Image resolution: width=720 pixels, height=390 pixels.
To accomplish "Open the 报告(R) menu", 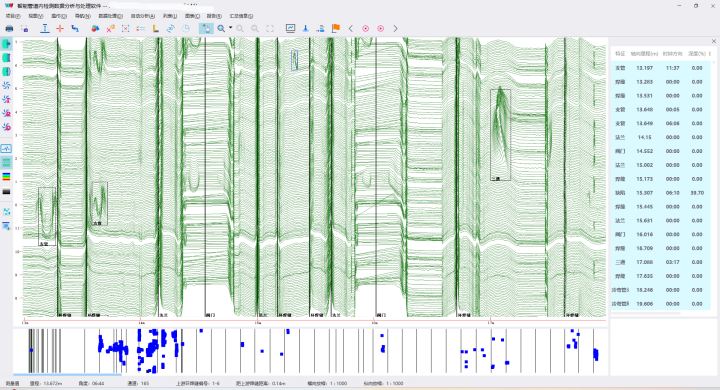I will coord(214,16).
